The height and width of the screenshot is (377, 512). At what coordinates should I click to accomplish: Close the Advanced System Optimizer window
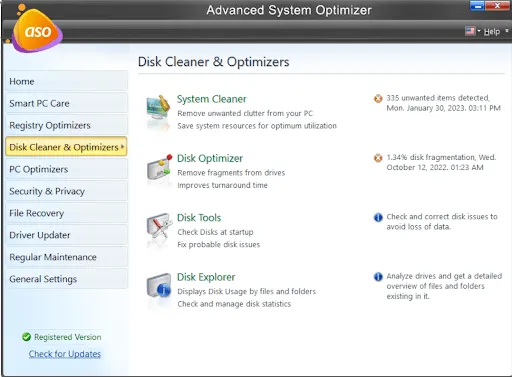(497, 6)
